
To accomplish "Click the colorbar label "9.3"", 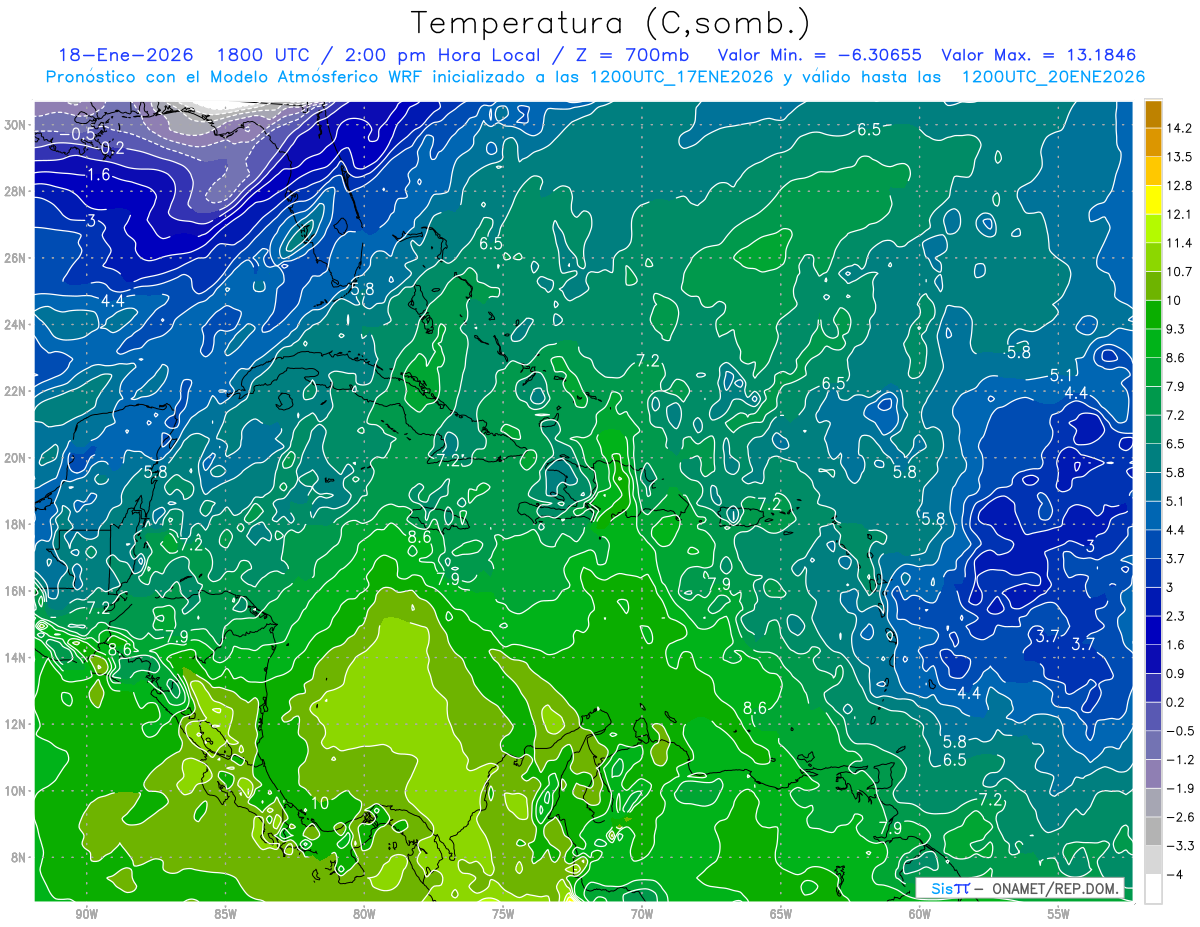I will (1175, 329).
